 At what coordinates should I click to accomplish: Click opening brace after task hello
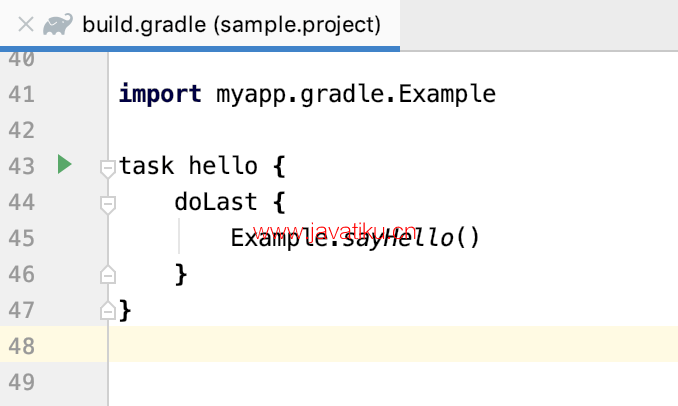279,166
